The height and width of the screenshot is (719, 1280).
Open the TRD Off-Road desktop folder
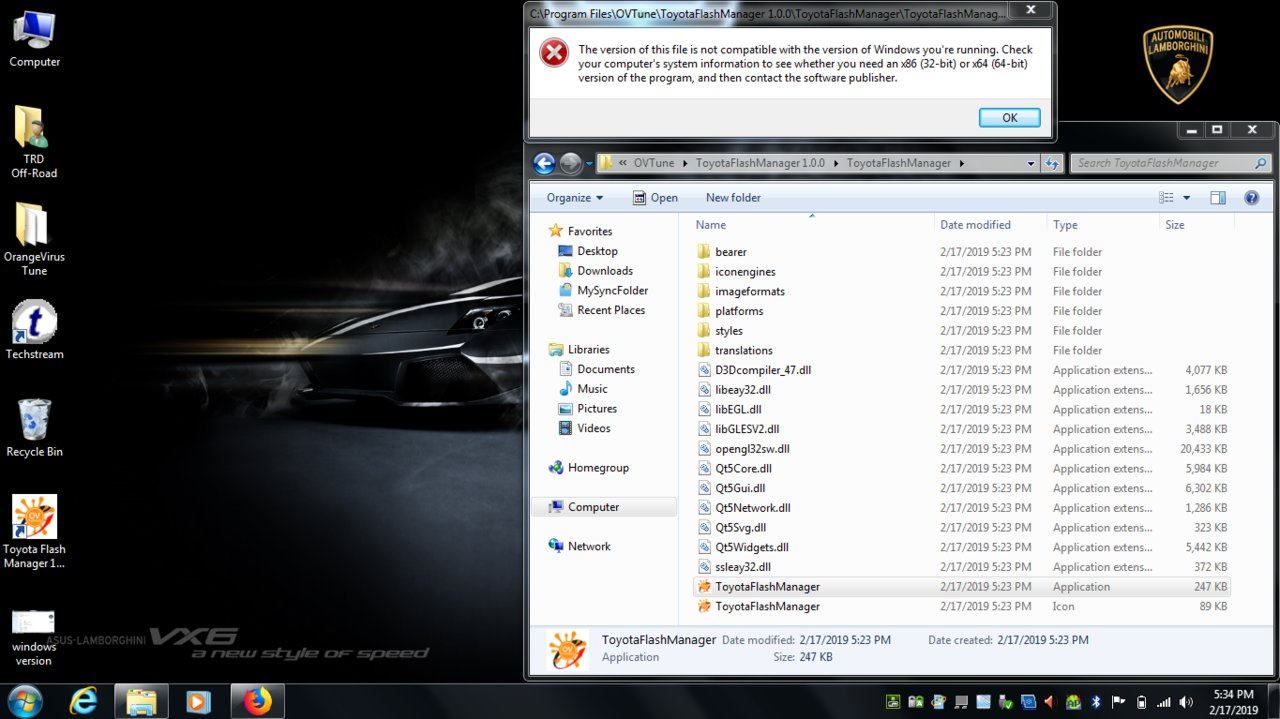coord(34,141)
